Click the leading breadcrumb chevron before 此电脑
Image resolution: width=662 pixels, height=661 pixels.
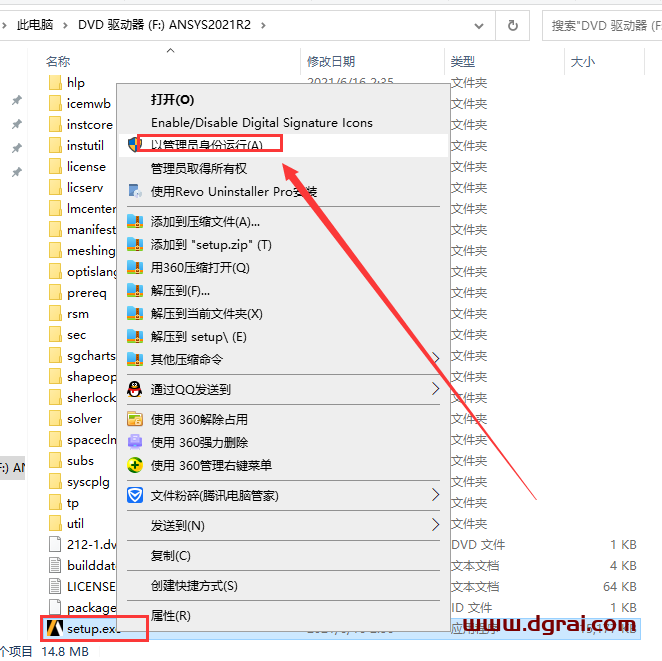coord(4,25)
